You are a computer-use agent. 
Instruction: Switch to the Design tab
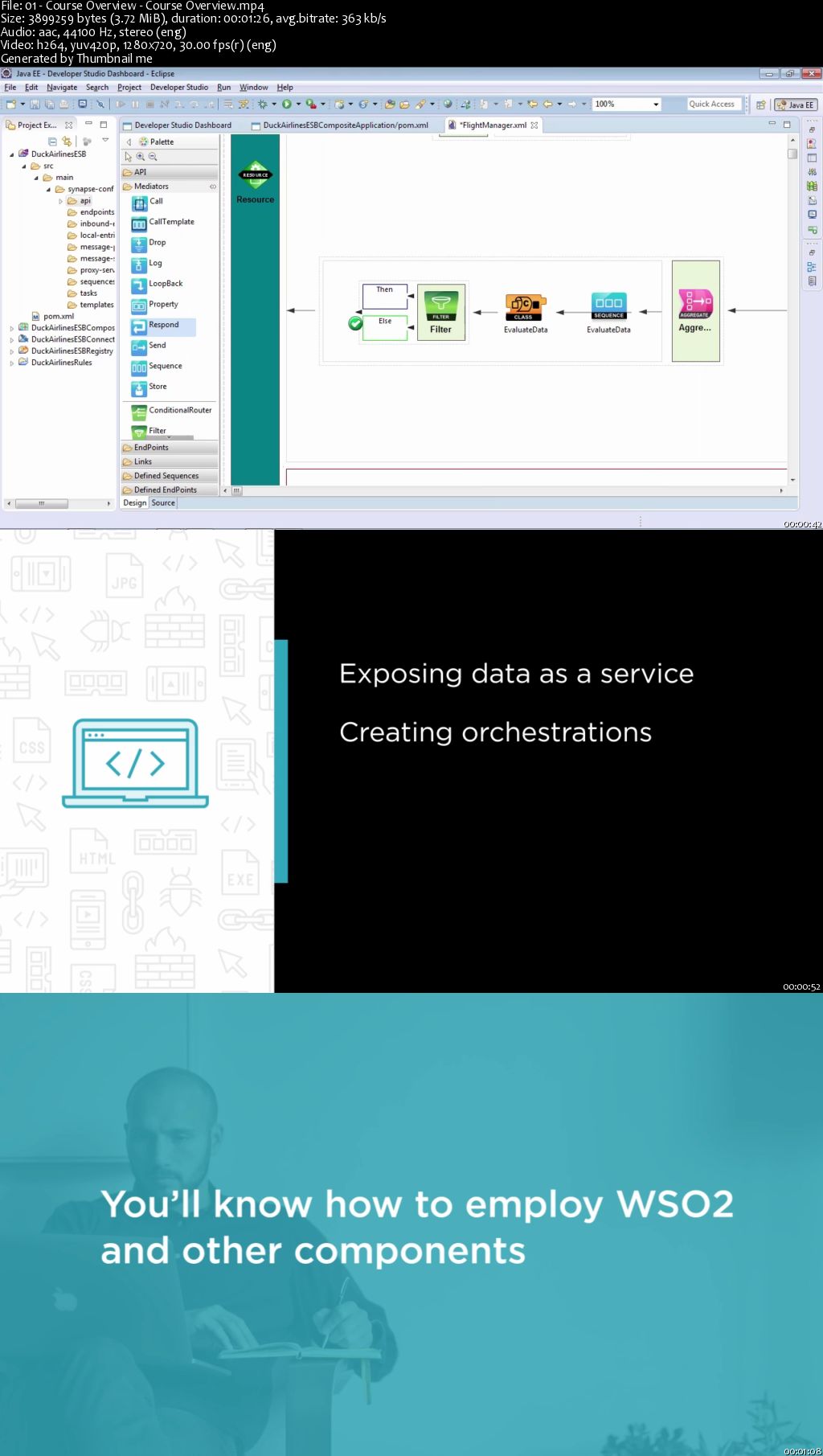[135, 503]
